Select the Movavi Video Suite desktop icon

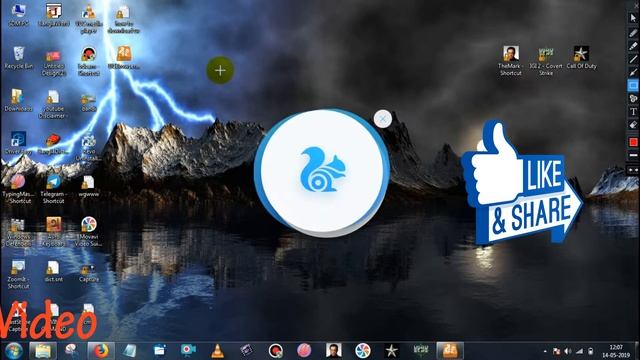pos(89,231)
